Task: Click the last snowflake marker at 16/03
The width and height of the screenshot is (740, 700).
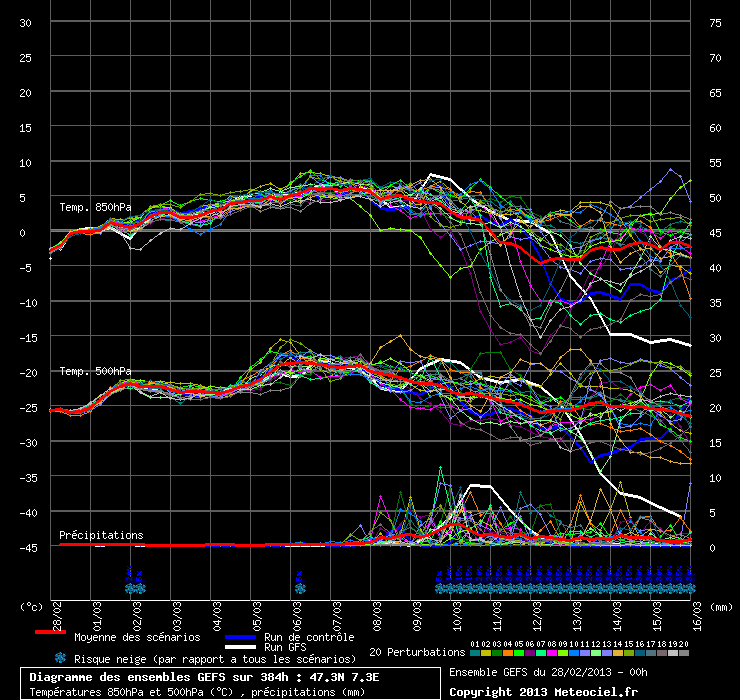Action: pos(689,588)
